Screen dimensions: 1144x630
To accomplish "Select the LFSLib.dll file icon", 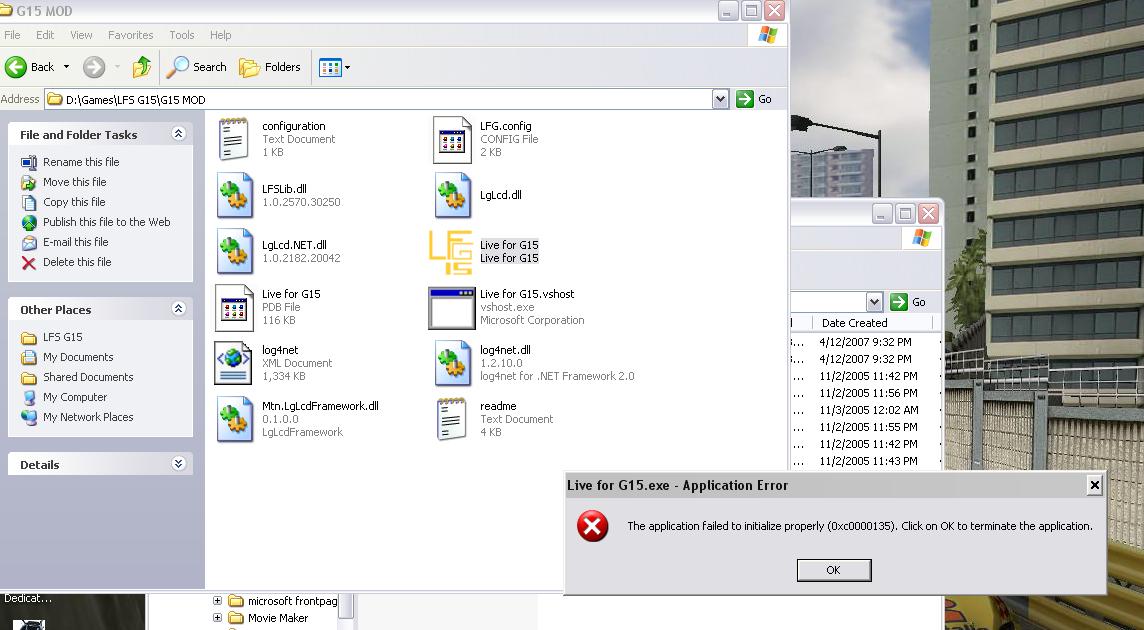I will pyautogui.click(x=234, y=195).
